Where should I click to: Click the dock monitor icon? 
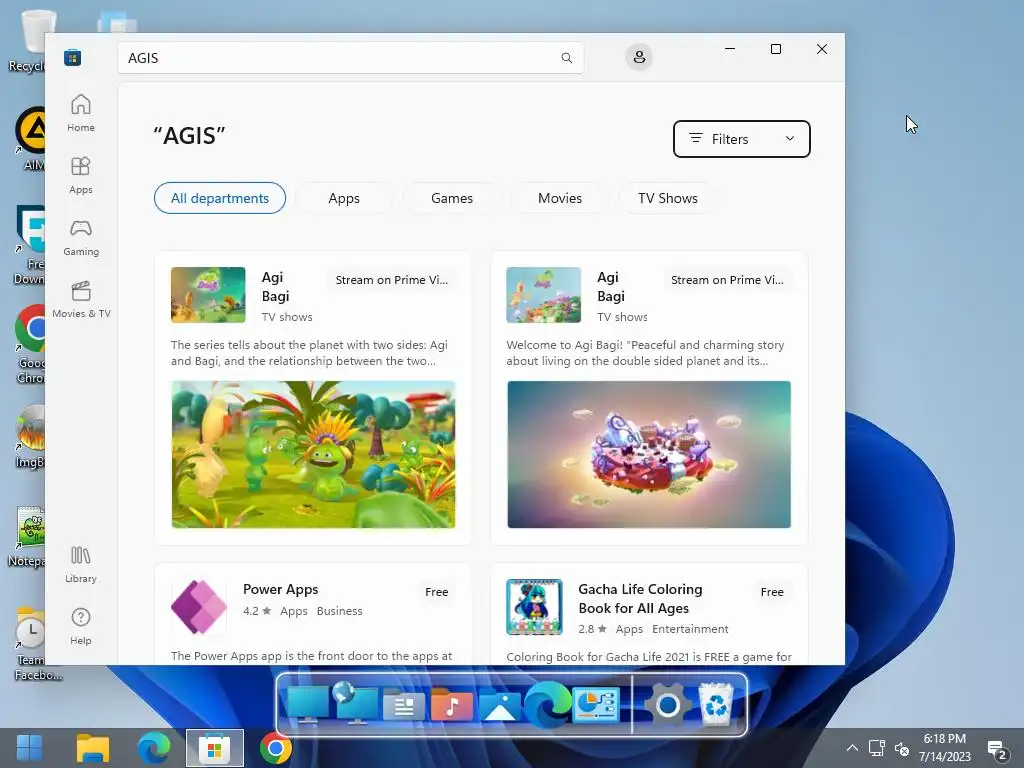[307, 705]
